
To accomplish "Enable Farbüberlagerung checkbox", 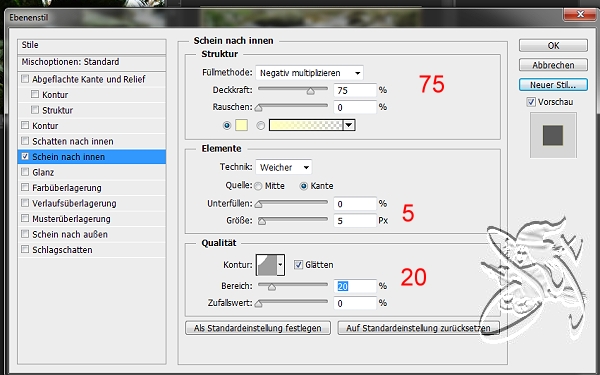I will (x=25, y=187).
